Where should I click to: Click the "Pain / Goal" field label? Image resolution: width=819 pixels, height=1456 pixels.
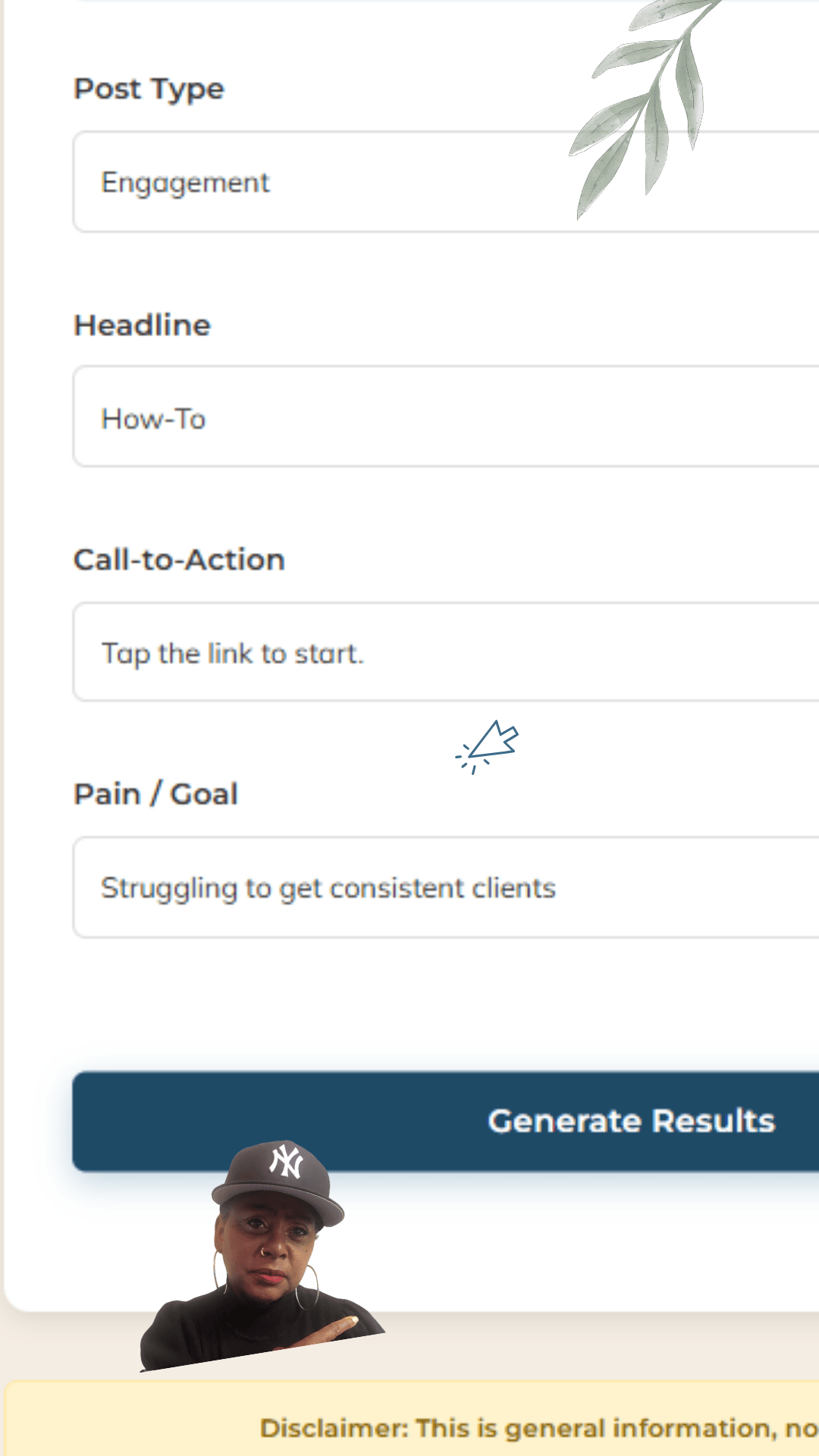tap(155, 795)
